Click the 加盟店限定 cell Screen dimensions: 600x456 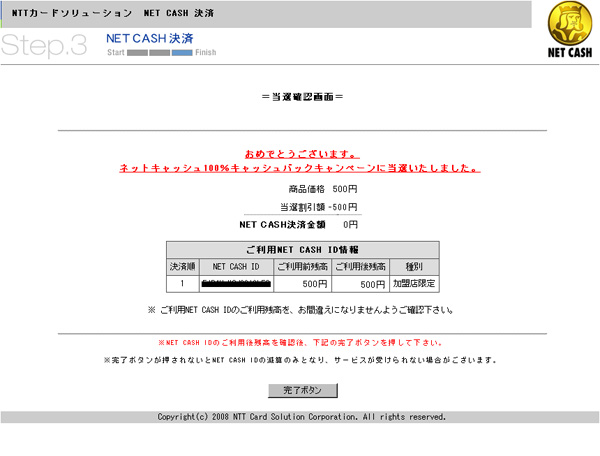coord(414,284)
